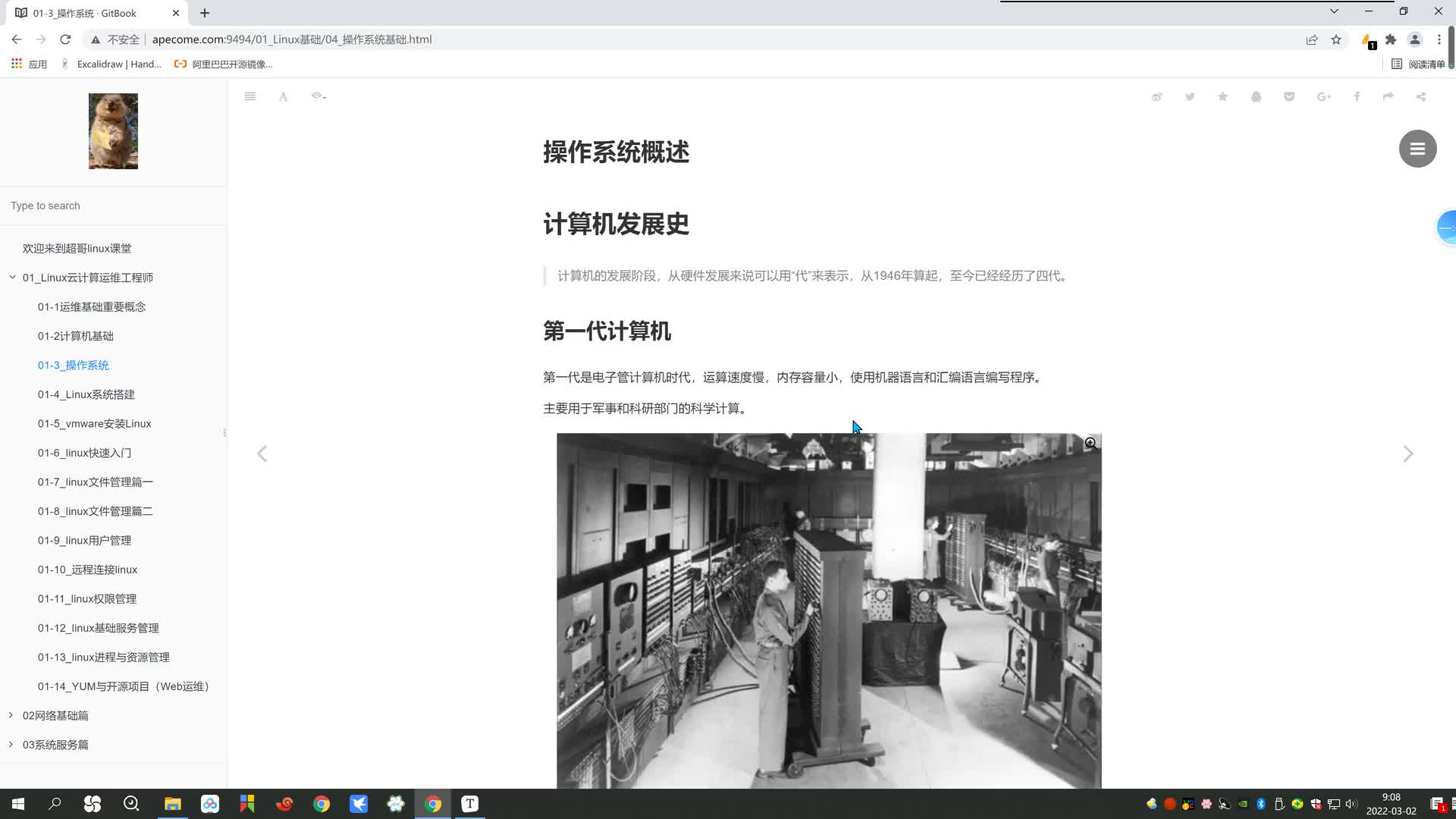Click the QQ penguin share icon

tap(1256, 96)
